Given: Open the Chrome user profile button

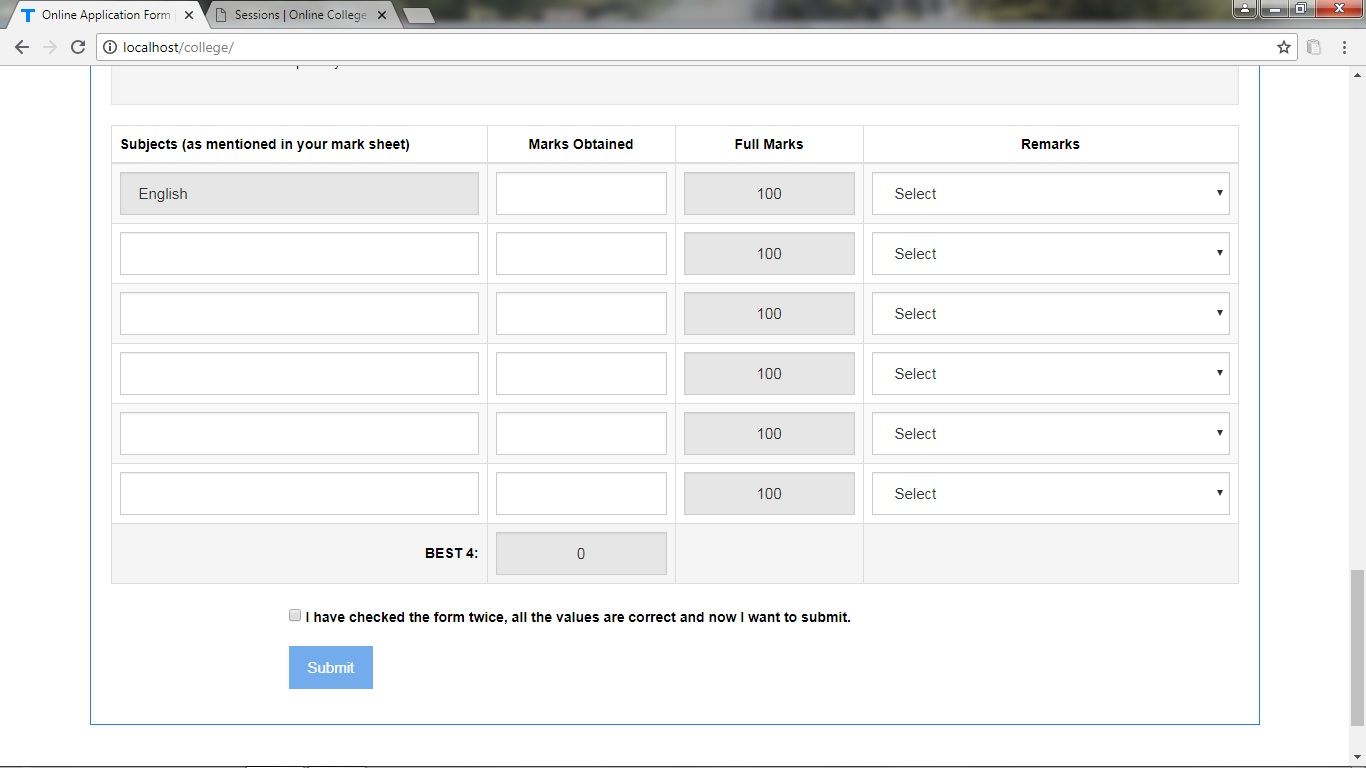Looking at the screenshot, I should click(1244, 9).
